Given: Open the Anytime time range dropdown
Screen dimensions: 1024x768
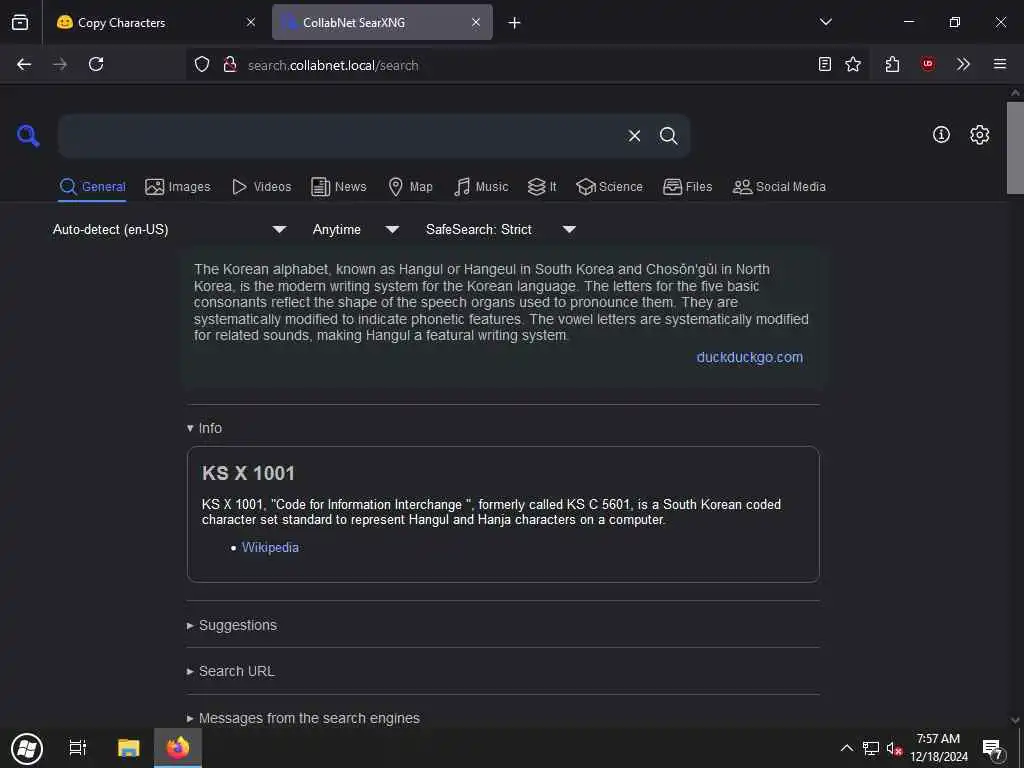Looking at the screenshot, I should point(355,229).
